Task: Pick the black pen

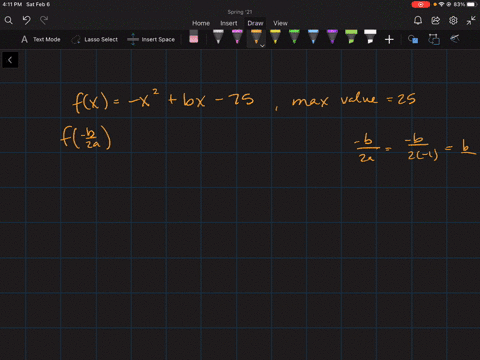Action: (x=218, y=37)
